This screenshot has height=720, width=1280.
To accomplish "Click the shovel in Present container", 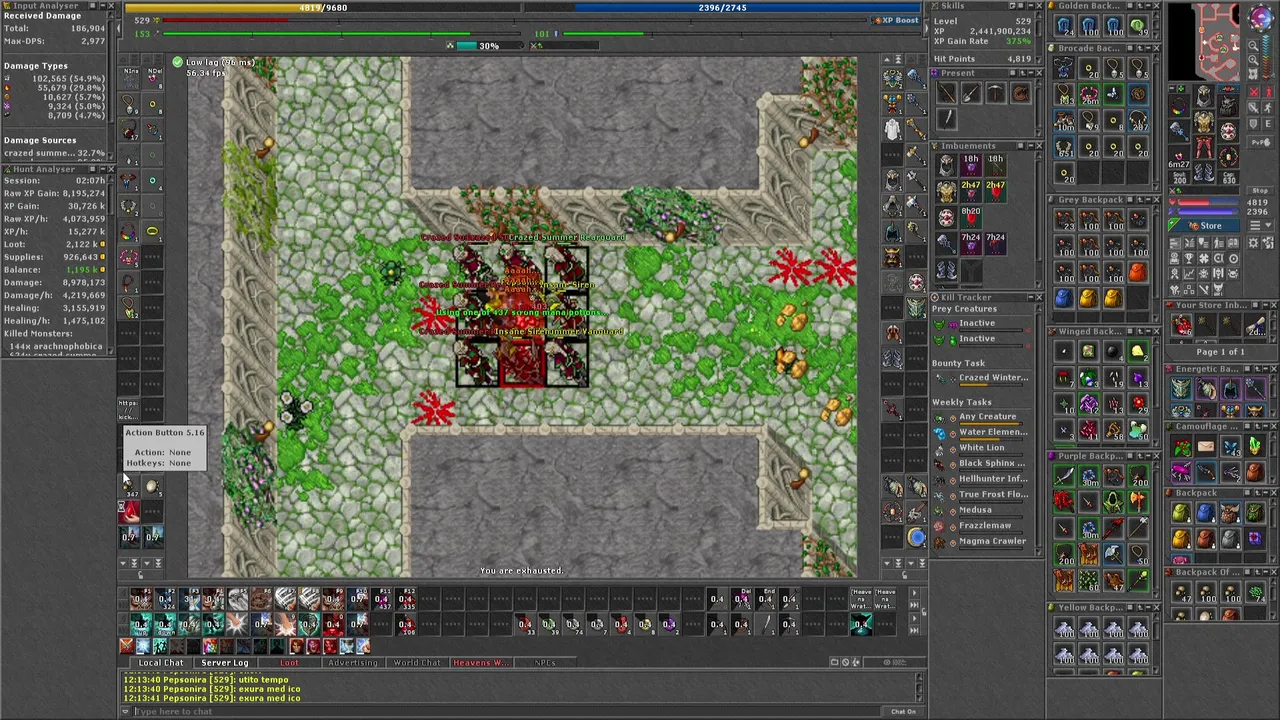I will [971, 93].
